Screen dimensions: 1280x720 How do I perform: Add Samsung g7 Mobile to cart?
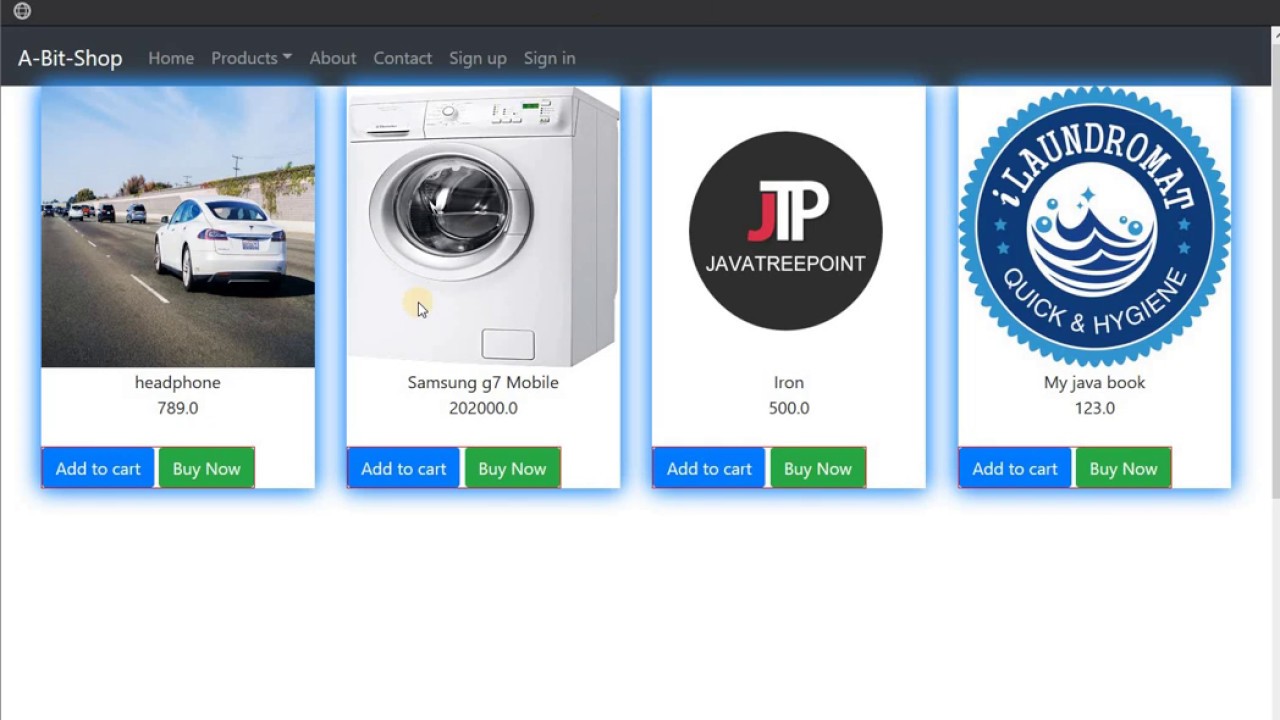(404, 468)
